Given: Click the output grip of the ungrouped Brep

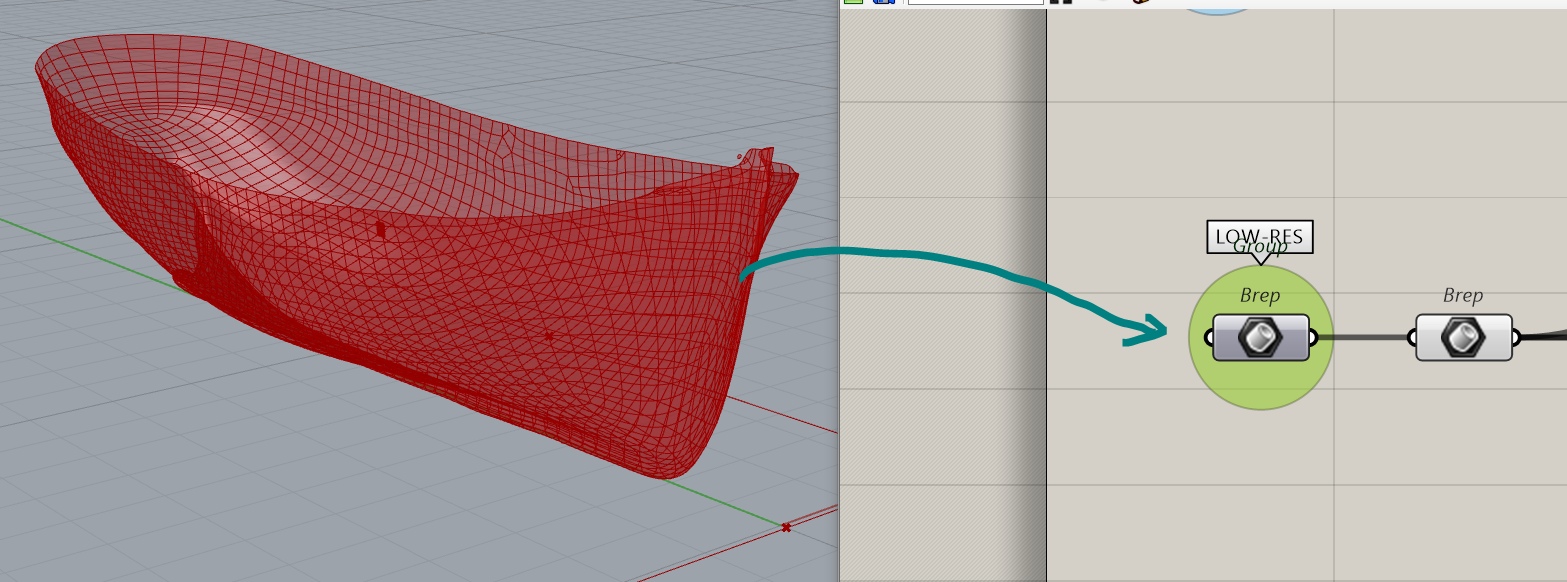Looking at the screenshot, I should pos(1517,337).
